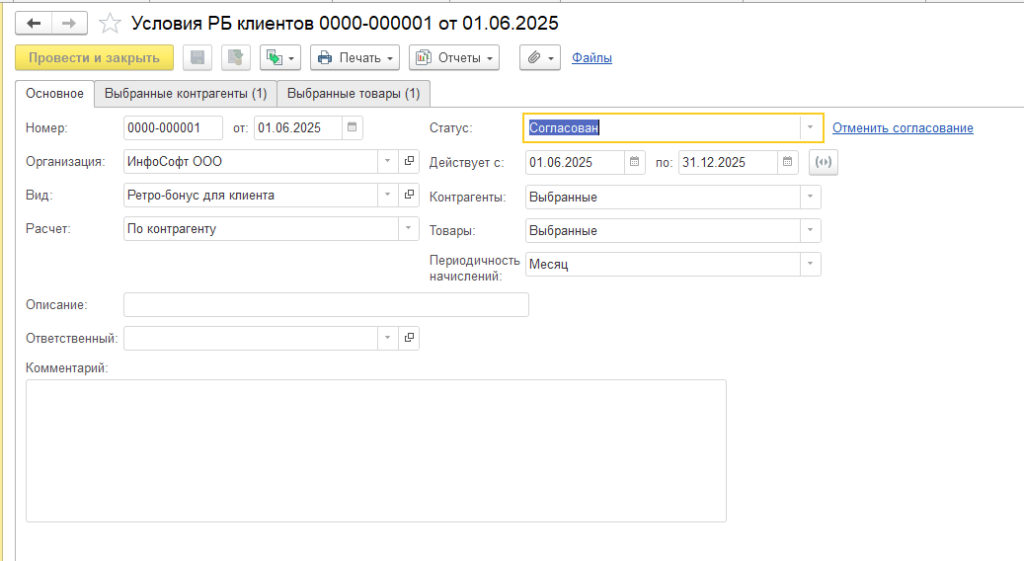Click in the Описание input field
Viewport: 1024px width, 561px height.
325,305
